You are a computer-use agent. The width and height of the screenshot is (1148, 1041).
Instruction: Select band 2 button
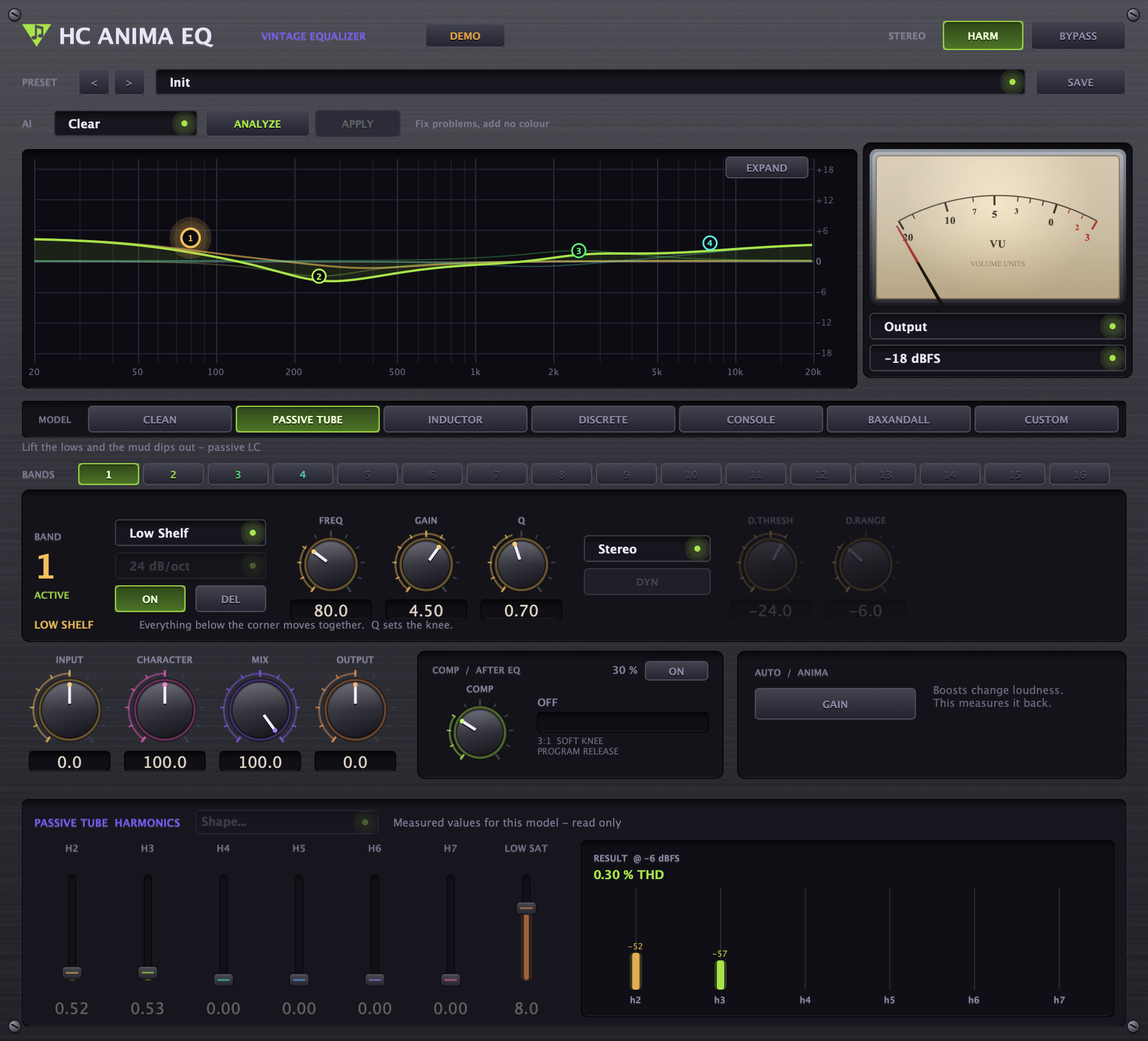click(173, 474)
